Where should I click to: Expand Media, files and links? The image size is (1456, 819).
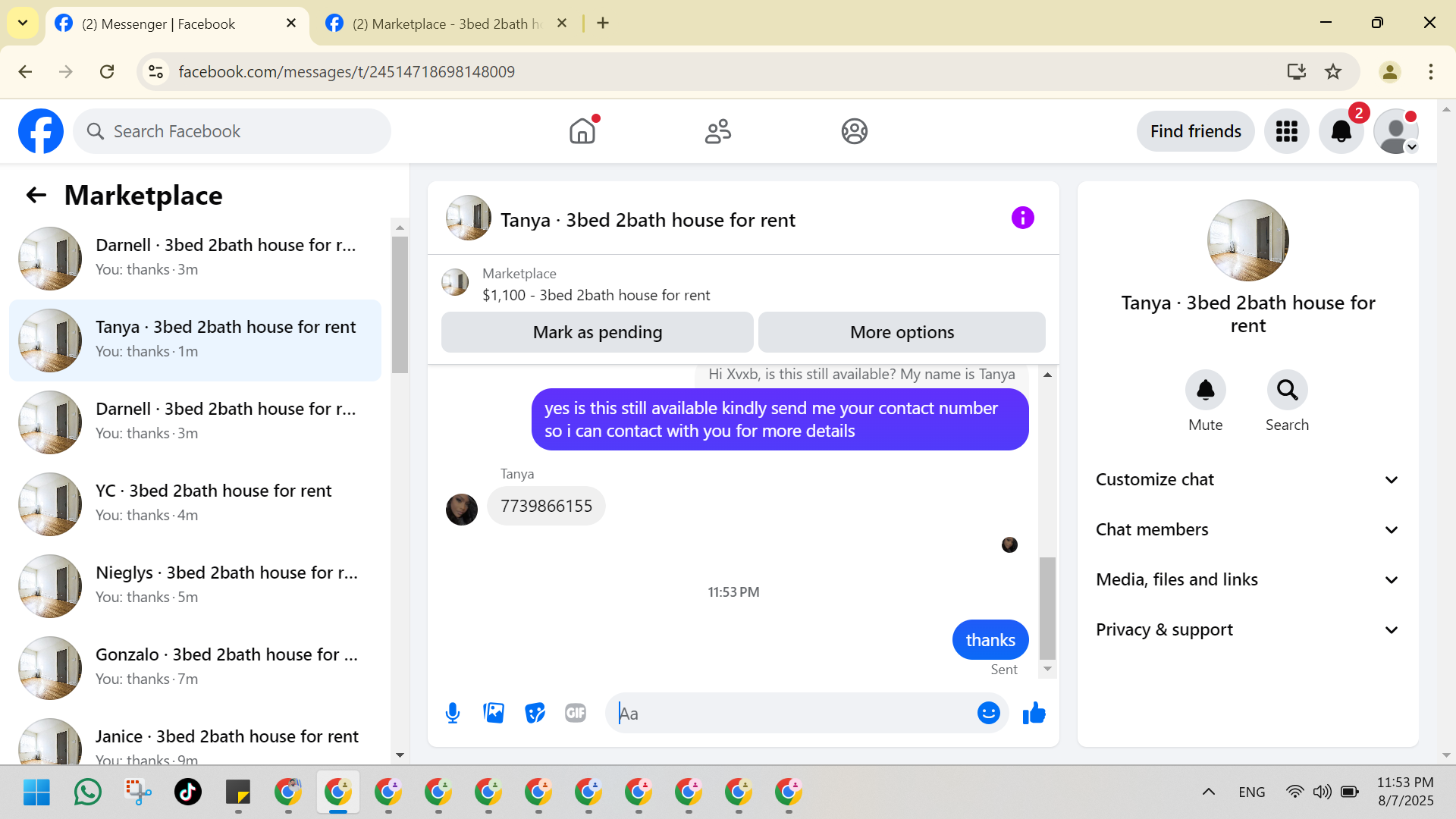click(1247, 579)
